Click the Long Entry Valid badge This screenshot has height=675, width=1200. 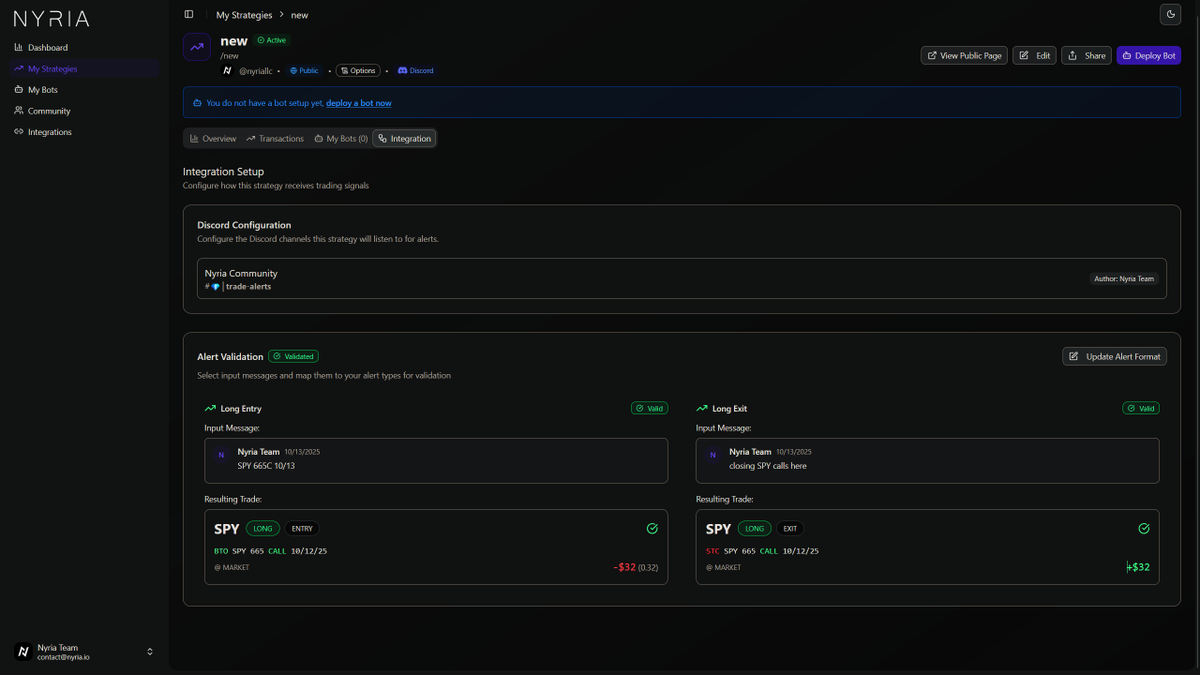tap(649, 408)
